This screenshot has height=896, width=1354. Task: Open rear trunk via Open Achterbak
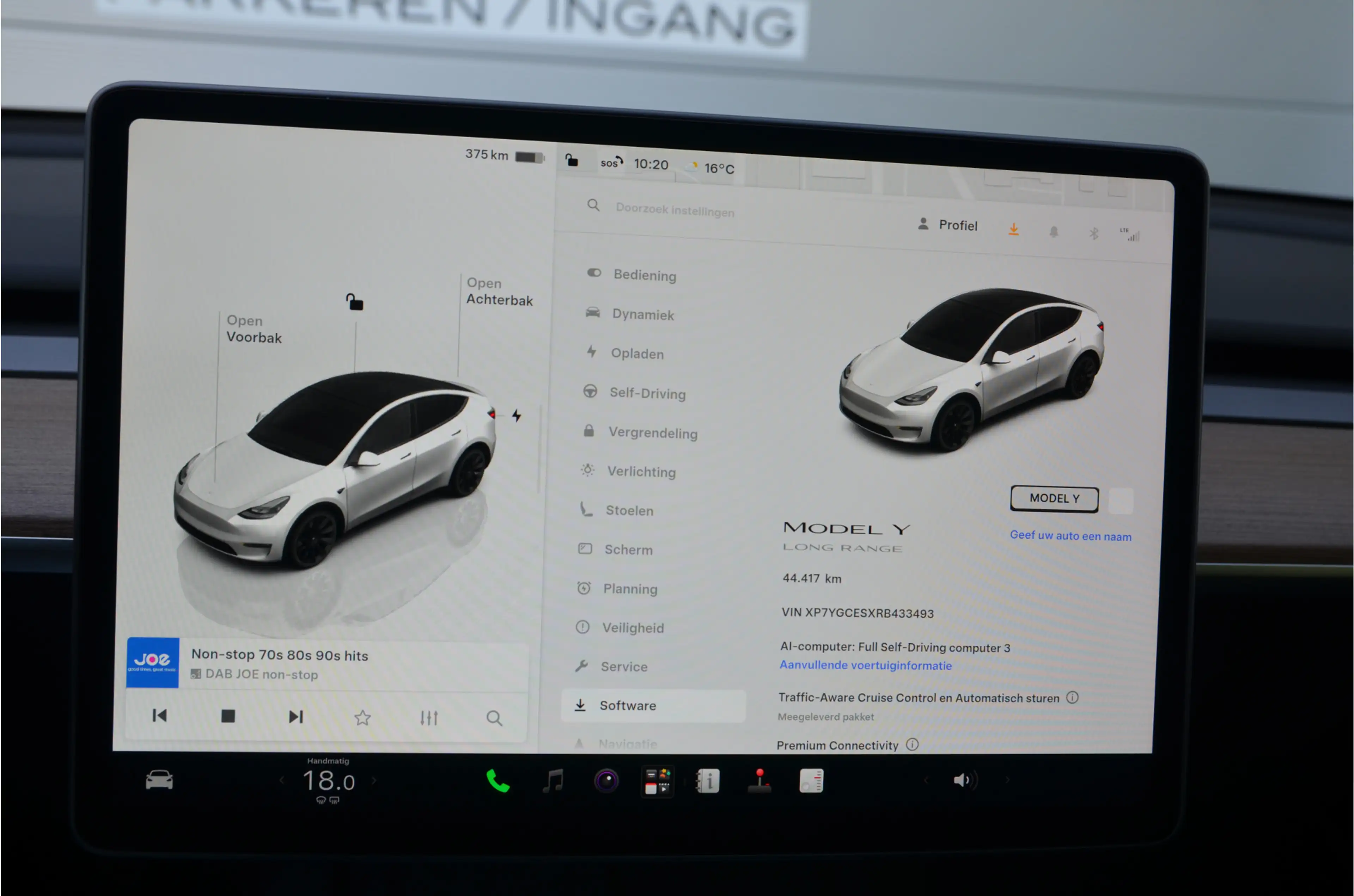(x=500, y=291)
